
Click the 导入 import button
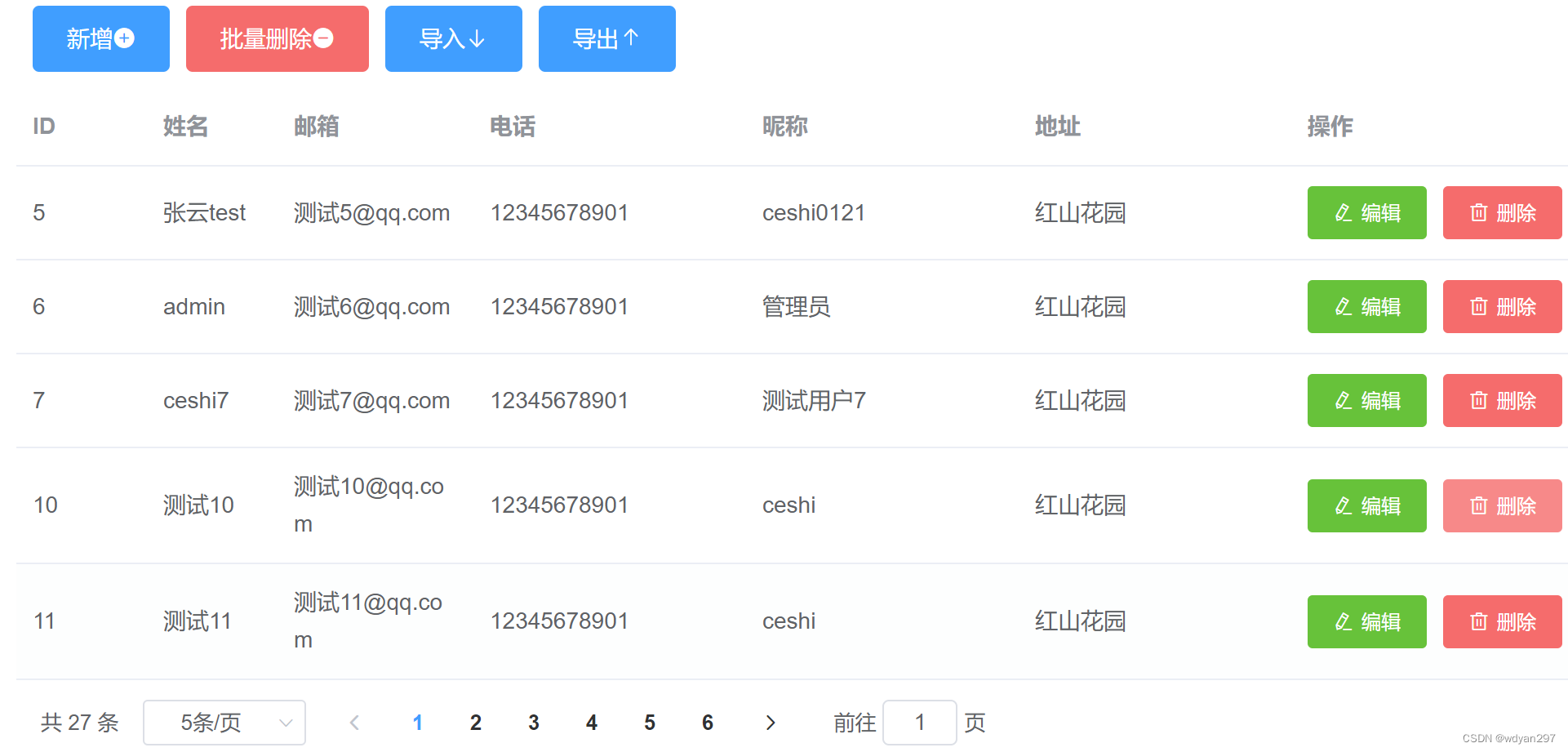pyautogui.click(x=454, y=38)
